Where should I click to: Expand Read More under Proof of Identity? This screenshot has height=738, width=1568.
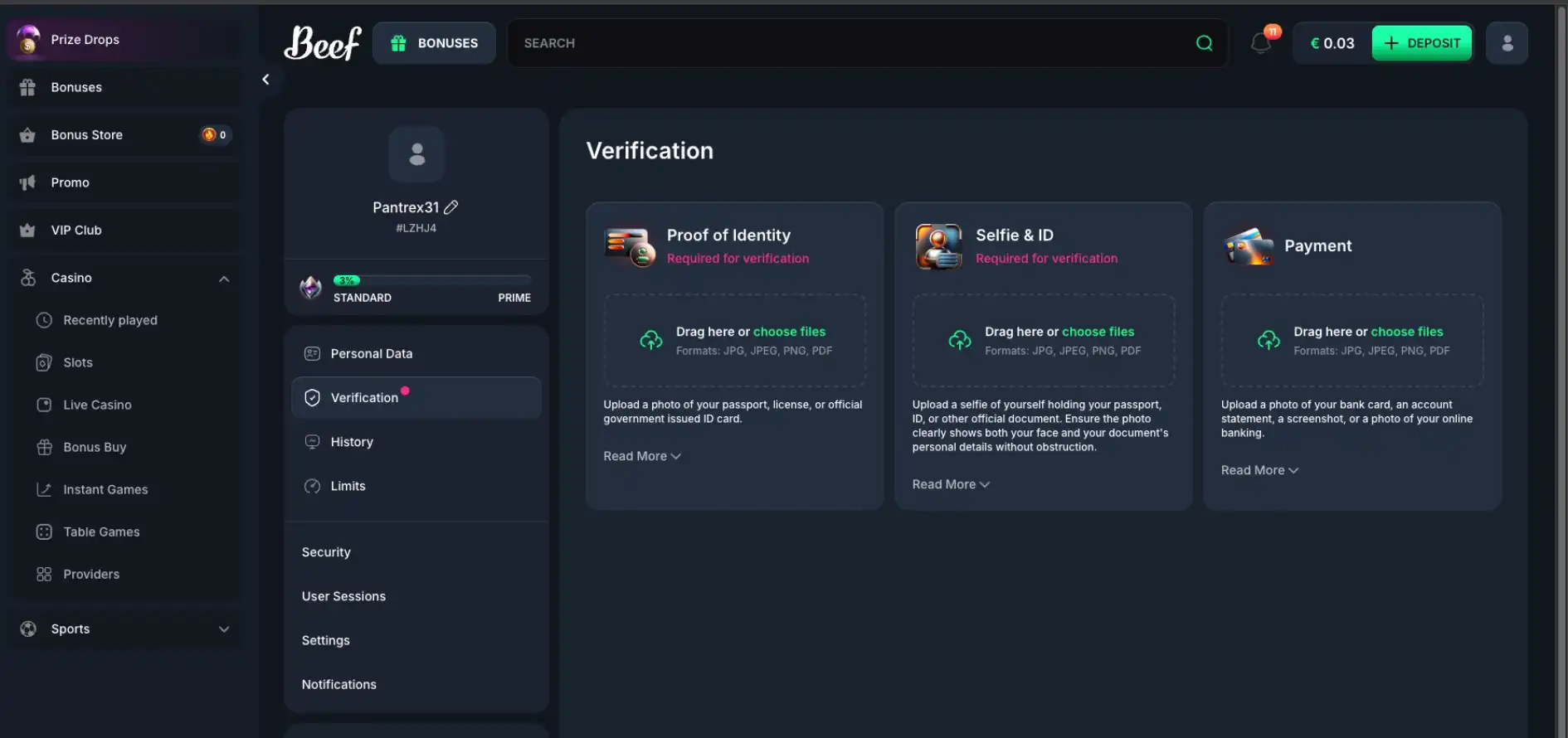(x=641, y=456)
